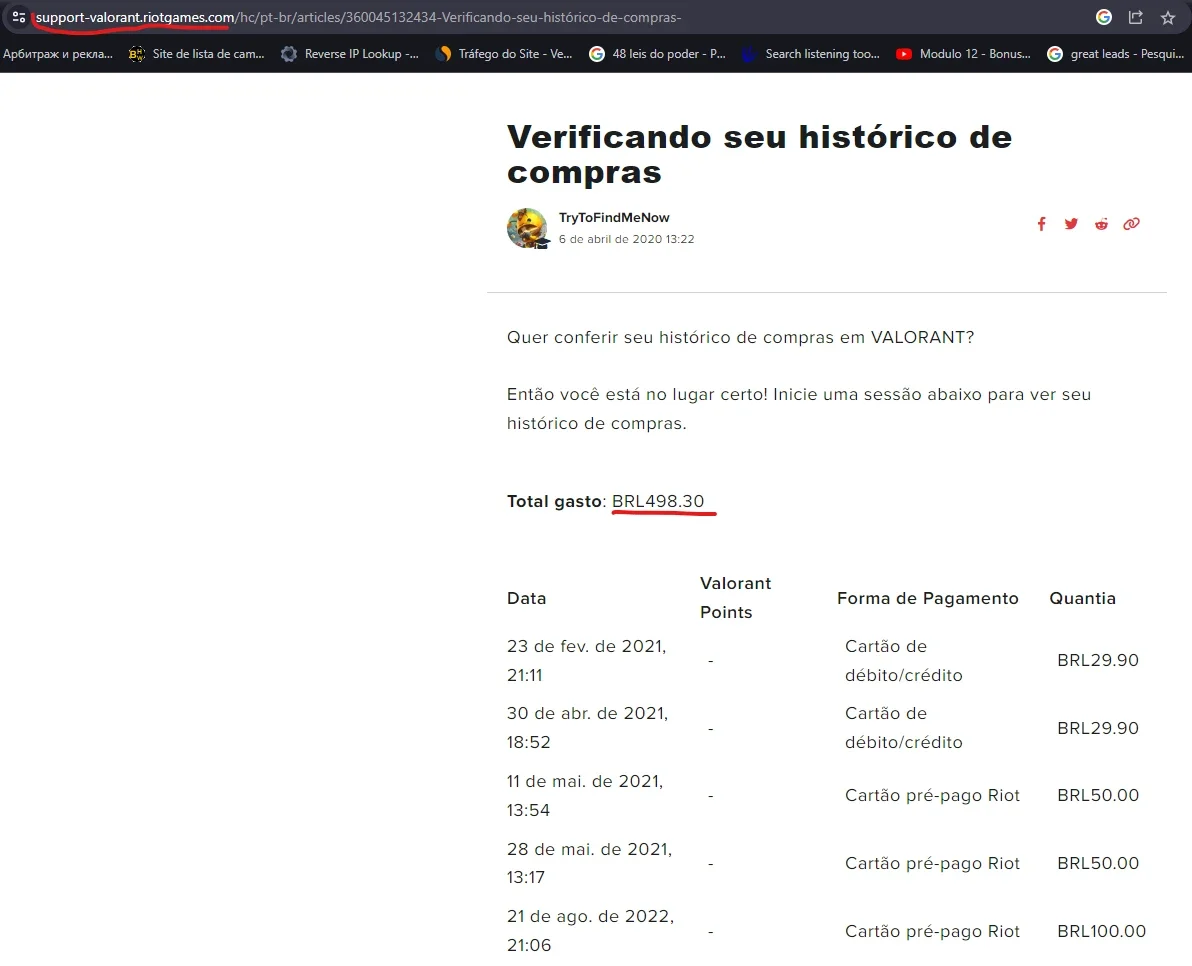Copy article link via chain icon
This screenshot has width=1192, height=966.
click(x=1131, y=223)
